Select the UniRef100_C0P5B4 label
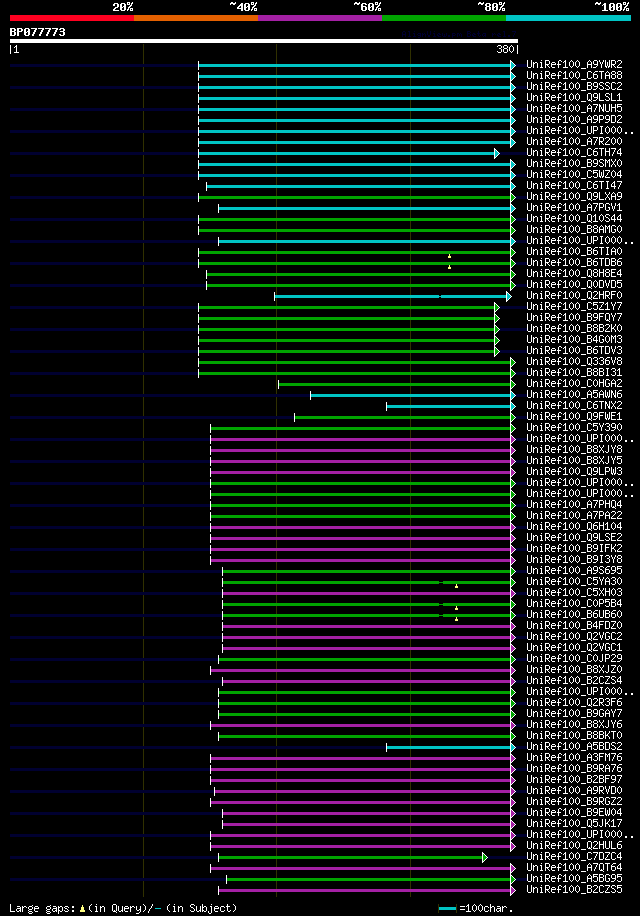Viewport: 640px width, 916px height. point(574,603)
